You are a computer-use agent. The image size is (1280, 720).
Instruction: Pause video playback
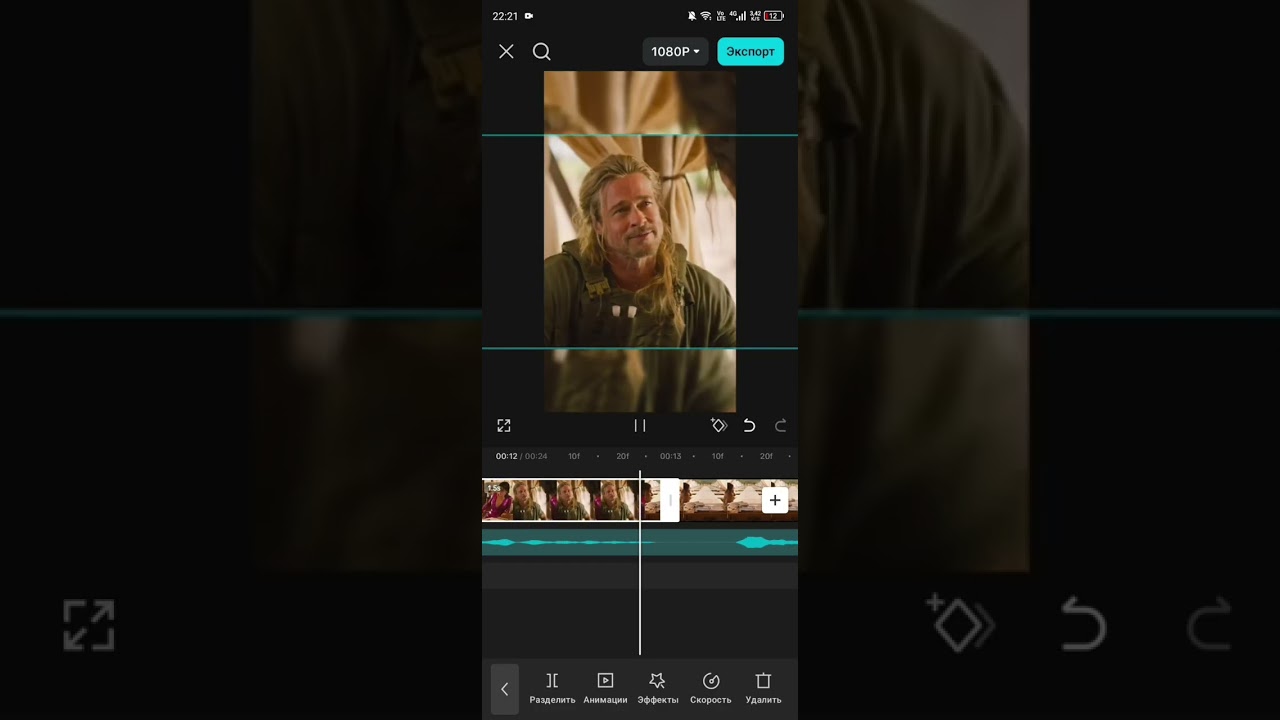(x=640, y=426)
